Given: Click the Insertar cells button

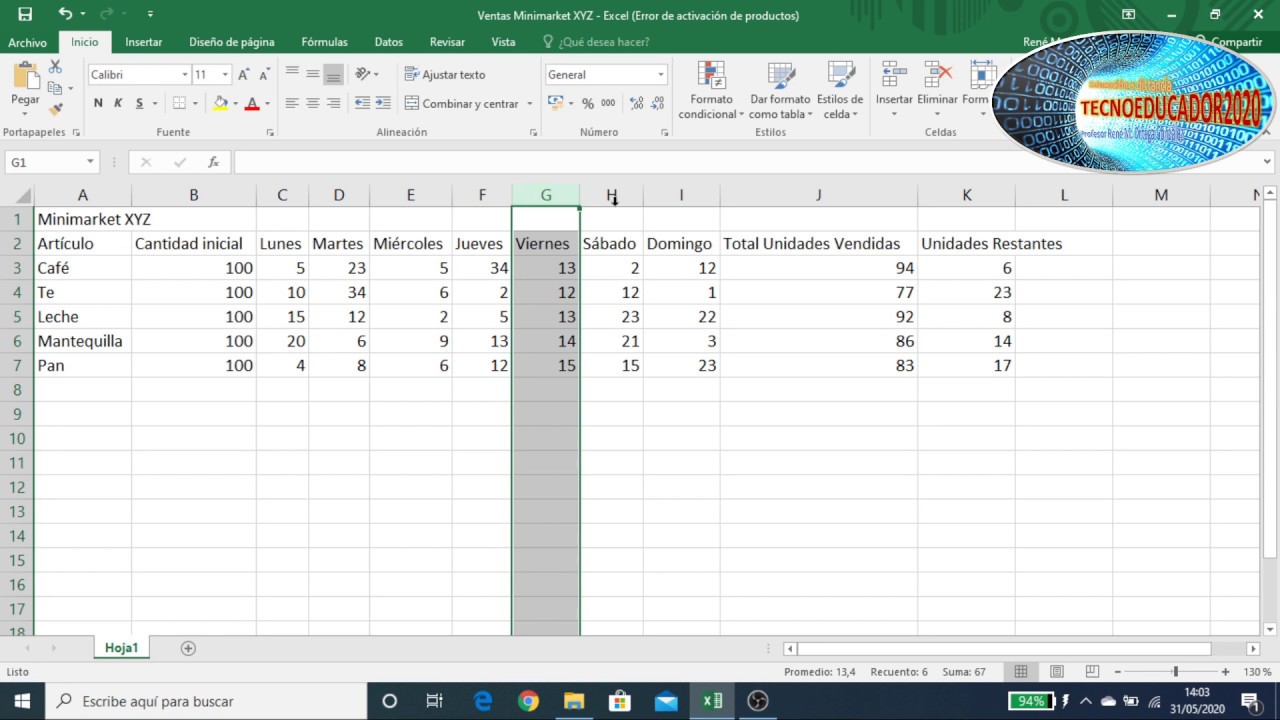Looking at the screenshot, I should coord(894,90).
